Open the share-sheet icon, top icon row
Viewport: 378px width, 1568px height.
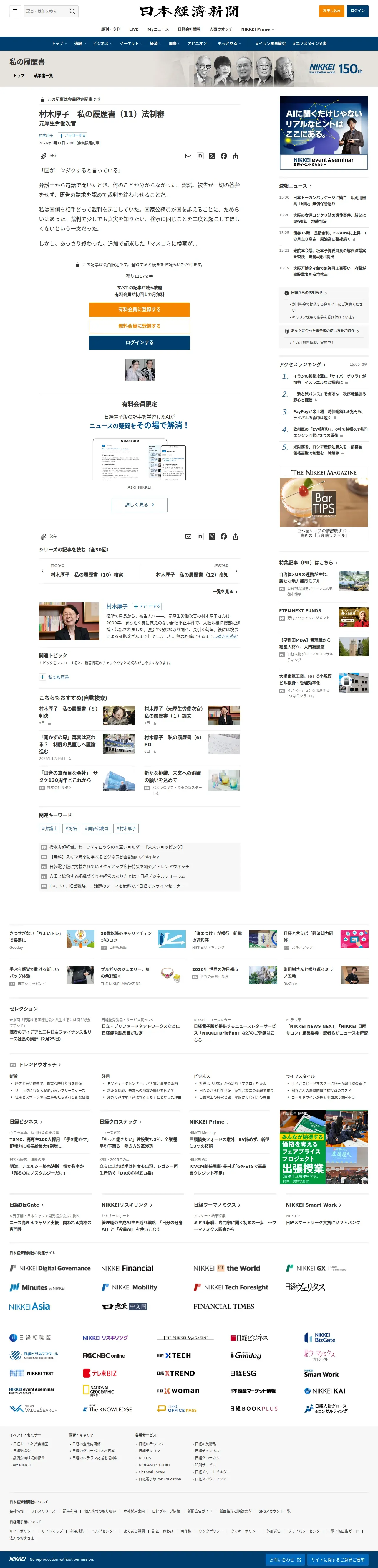[x=235, y=156]
